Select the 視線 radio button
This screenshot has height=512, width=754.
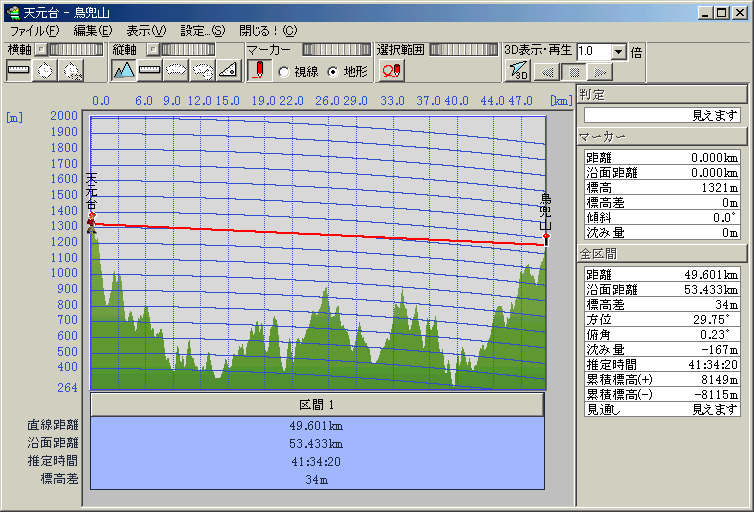click(x=284, y=72)
